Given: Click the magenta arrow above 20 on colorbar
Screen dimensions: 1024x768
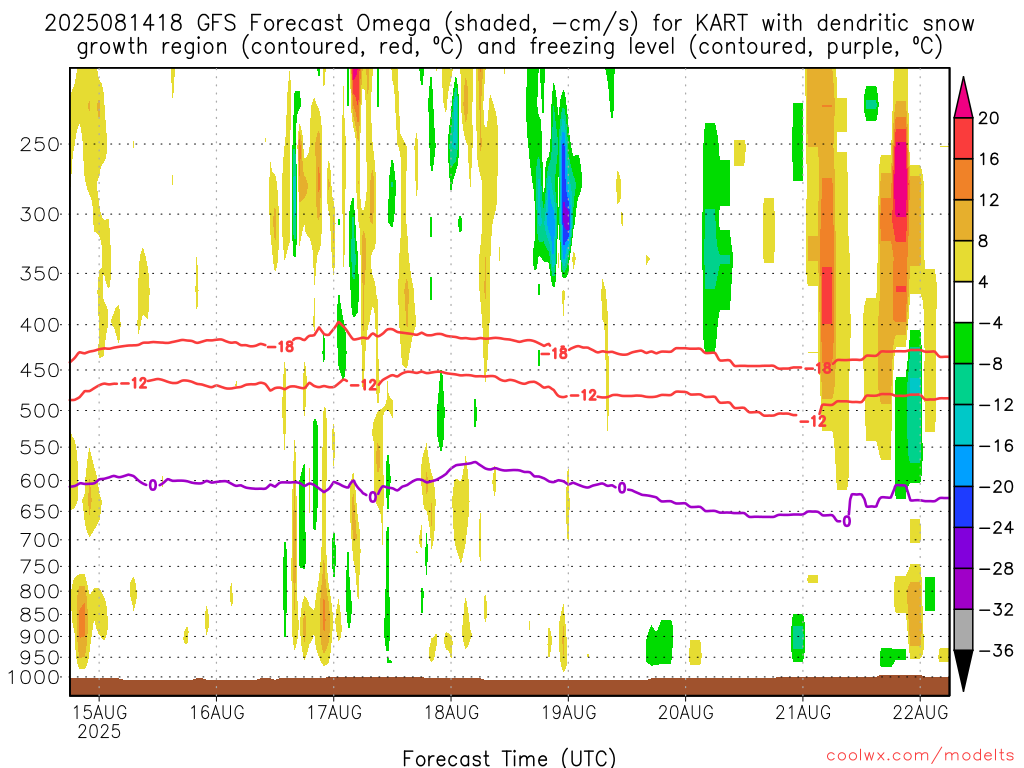Looking at the screenshot, I should pos(963,97).
